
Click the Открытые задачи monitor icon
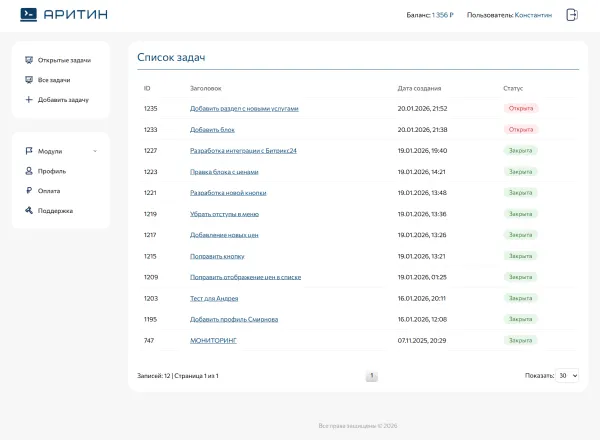[x=29, y=60]
